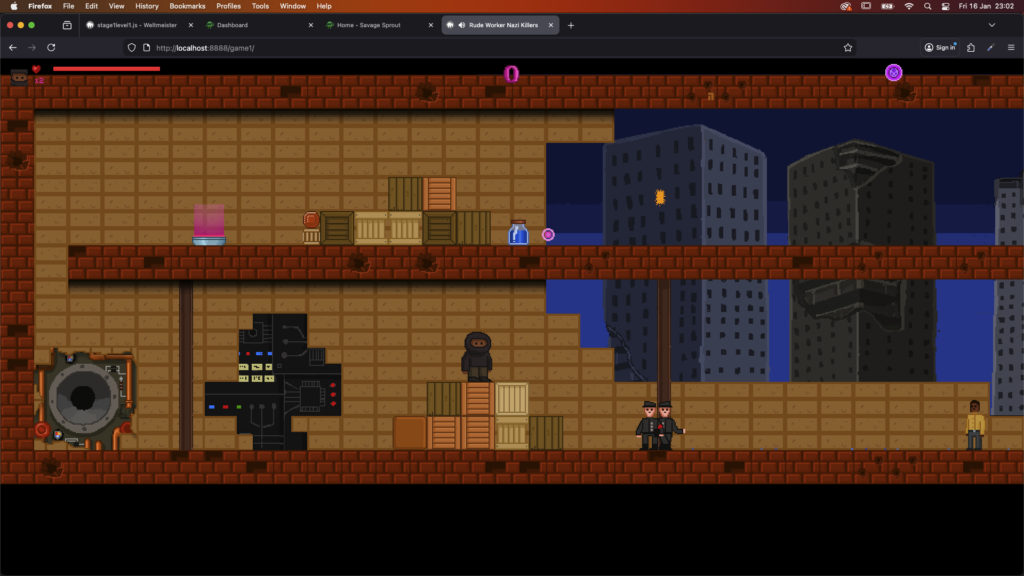Click the purple face icon at top right

tap(893, 72)
